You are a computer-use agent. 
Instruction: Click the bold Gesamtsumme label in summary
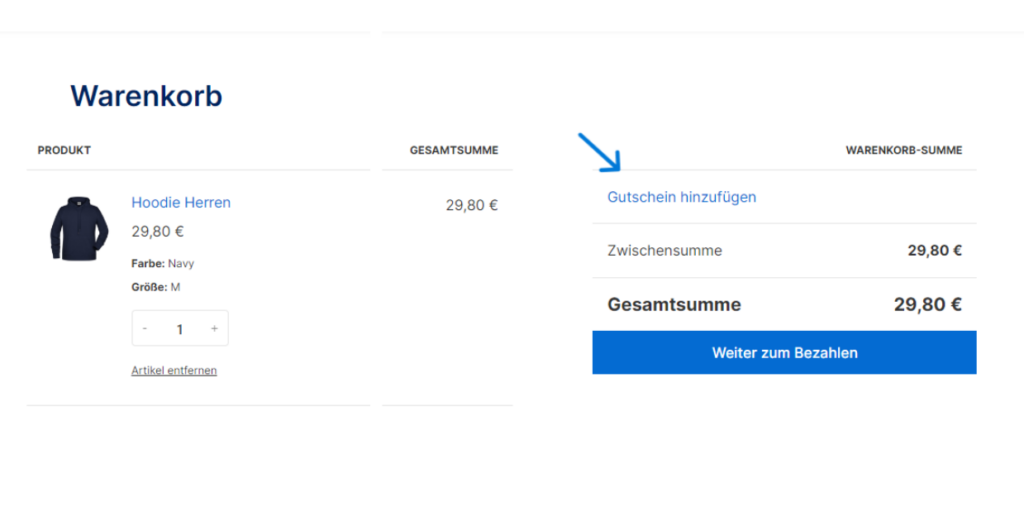coord(674,304)
